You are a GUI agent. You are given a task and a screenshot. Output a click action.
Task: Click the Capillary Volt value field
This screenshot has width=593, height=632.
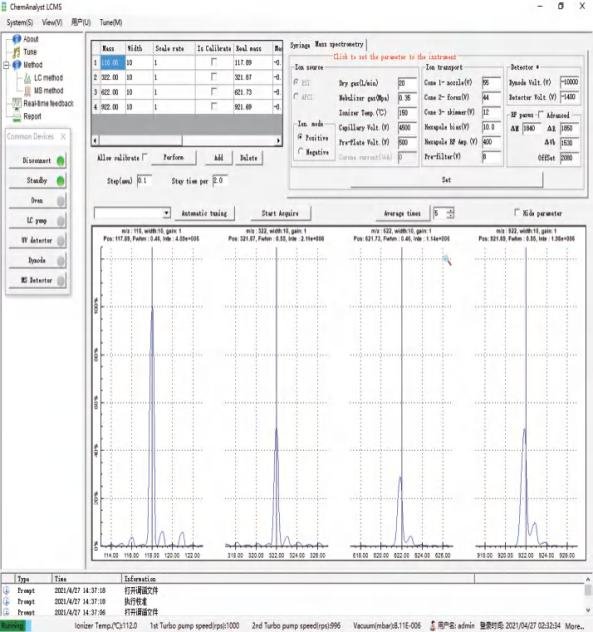coord(407,127)
